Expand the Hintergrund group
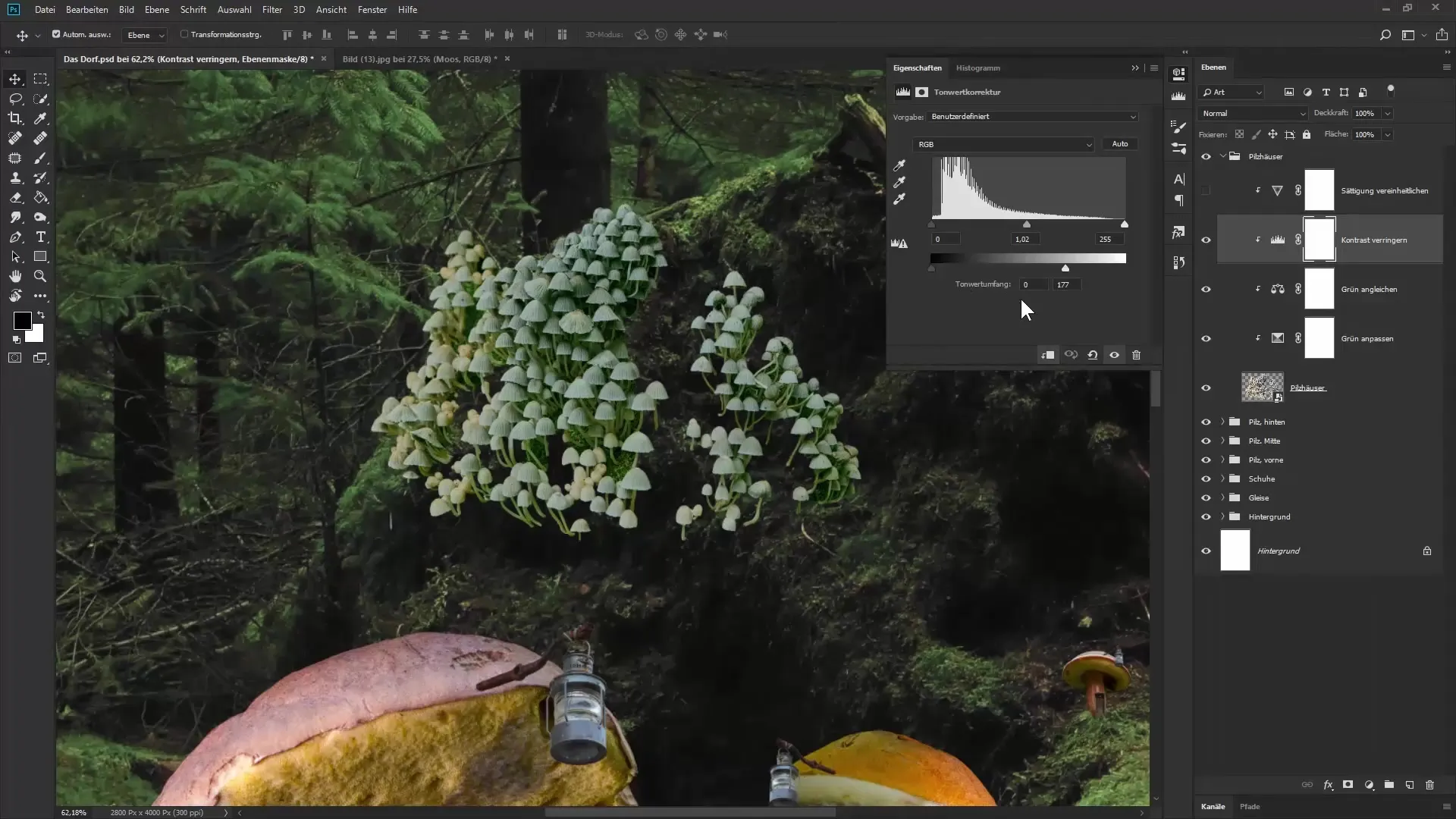Image resolution: width=1456 pixels, height=819 pixels. 1222,516
